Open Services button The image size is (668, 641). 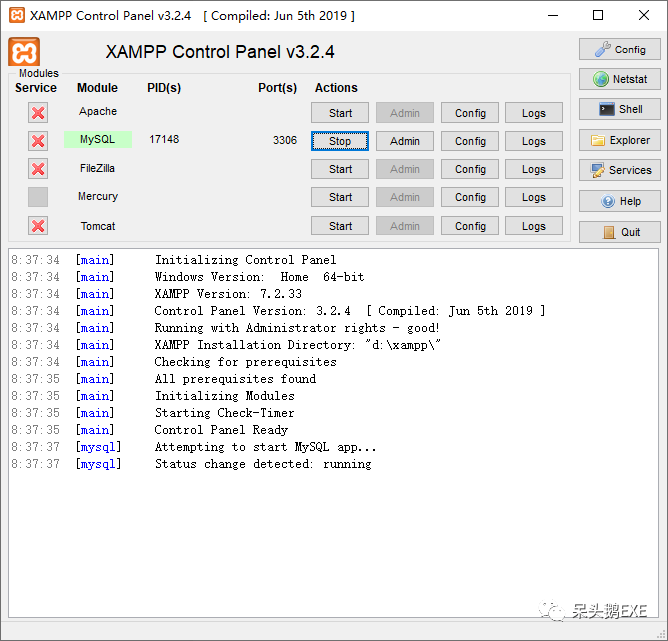tap(619, 170)
